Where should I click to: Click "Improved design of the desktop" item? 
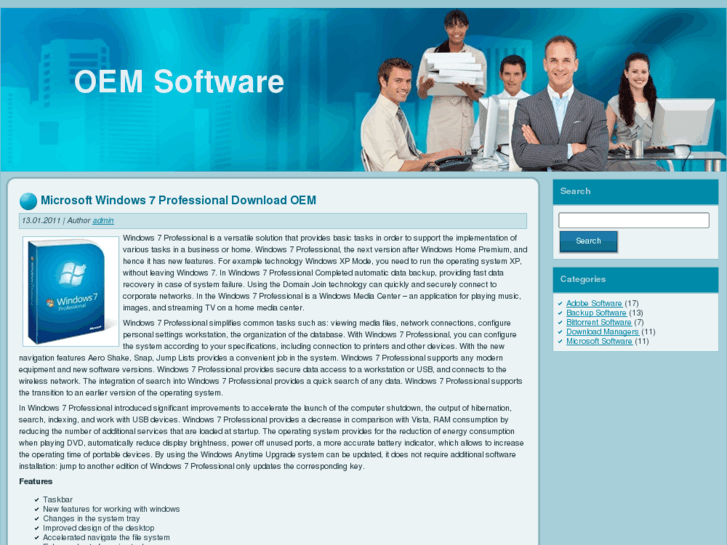[x=98, y=528]
